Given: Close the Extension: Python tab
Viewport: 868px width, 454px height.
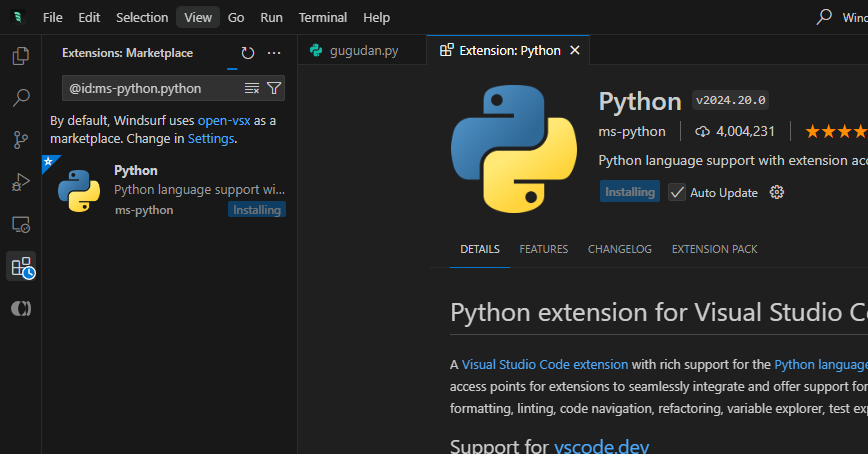Looking at the screenshot, I should click(x=575, y=50).
